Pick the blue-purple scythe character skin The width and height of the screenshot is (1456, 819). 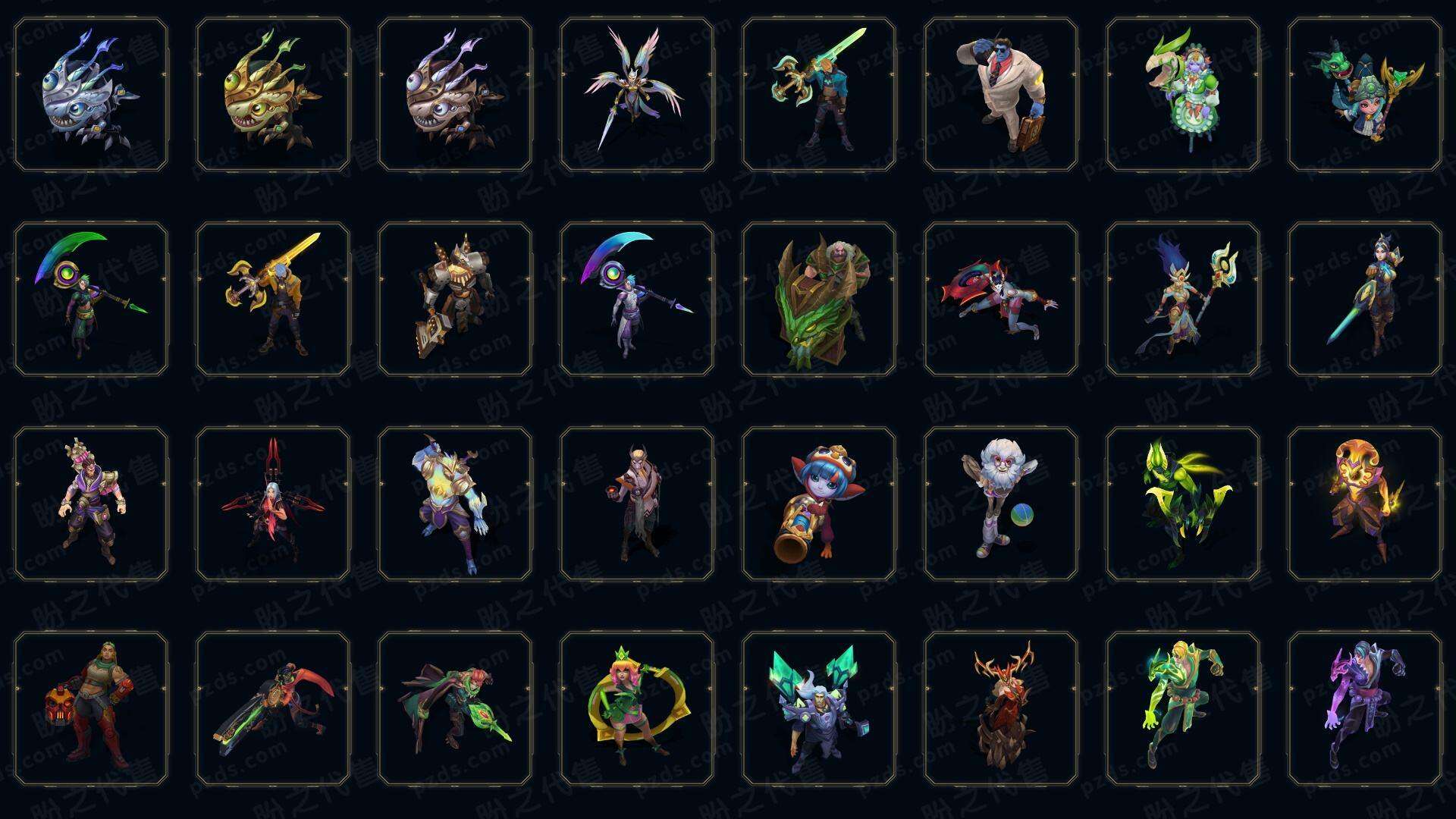point(637,299)
